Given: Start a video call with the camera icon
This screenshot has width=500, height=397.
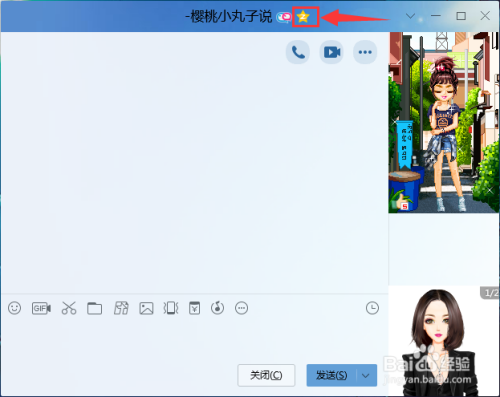Looking at the screenshot, I should coord(332,52).
